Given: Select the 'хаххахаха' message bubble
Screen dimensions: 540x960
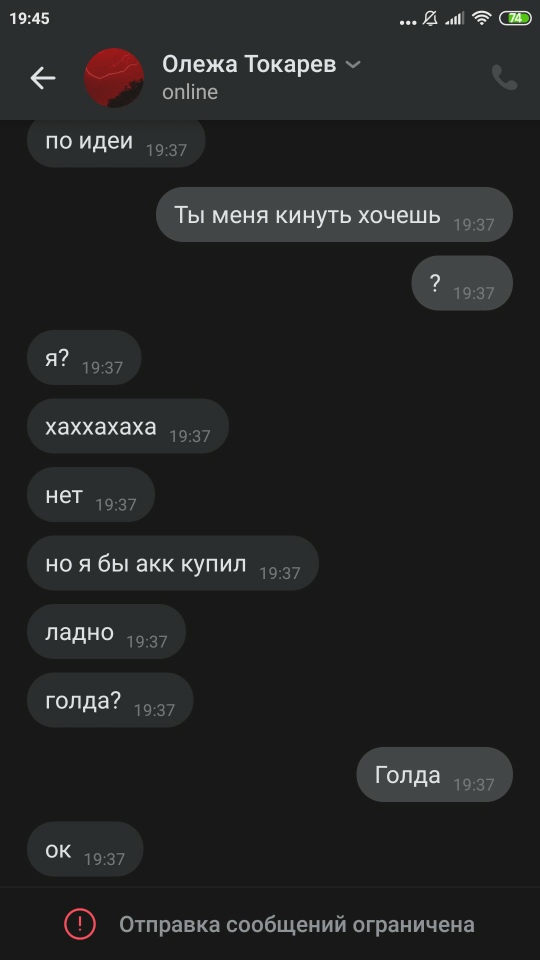Looking at the screenshot, I should [128, 426].
